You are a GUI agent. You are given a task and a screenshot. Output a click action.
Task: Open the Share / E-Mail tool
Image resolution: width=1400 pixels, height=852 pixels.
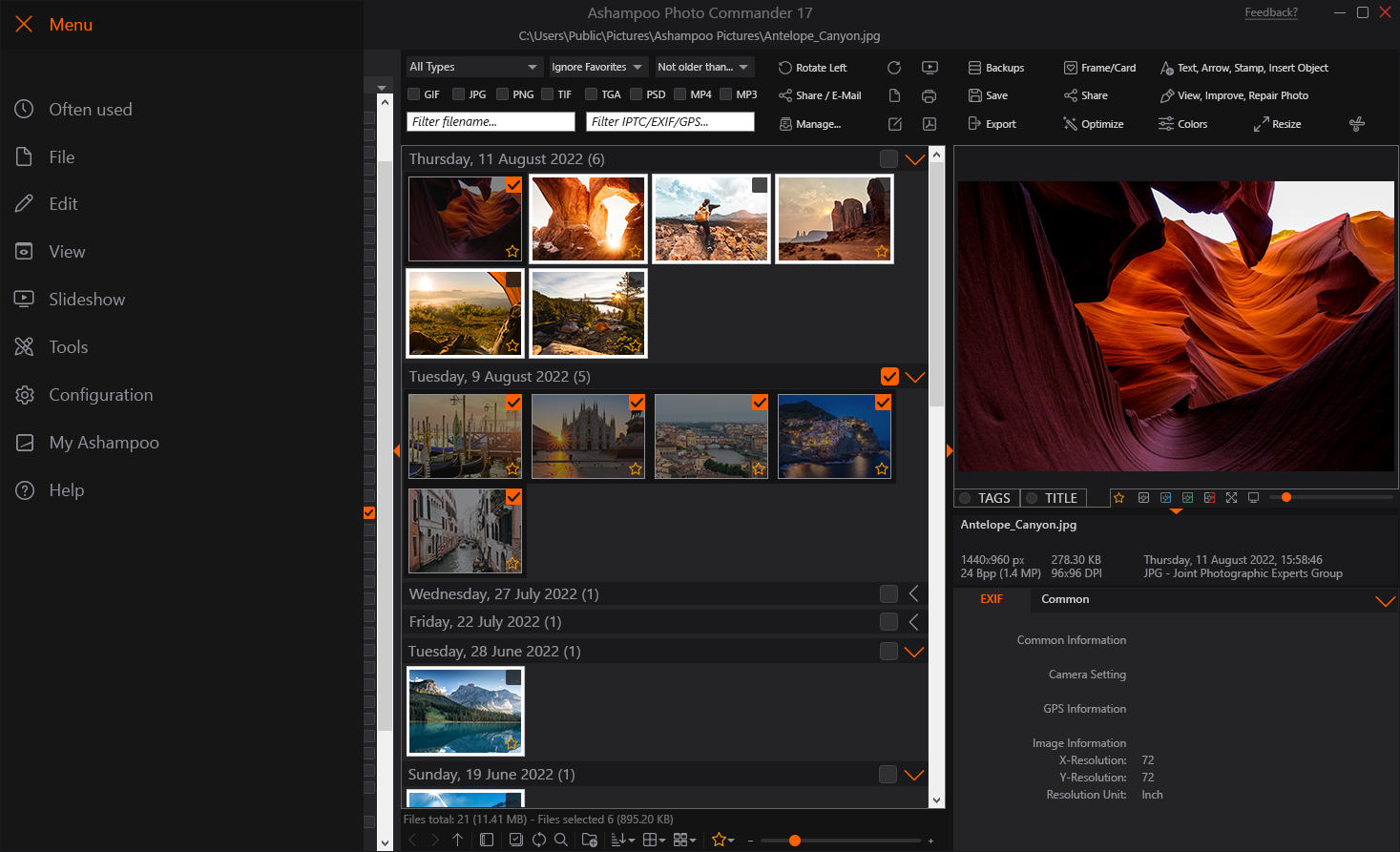[x=820, y=95]
